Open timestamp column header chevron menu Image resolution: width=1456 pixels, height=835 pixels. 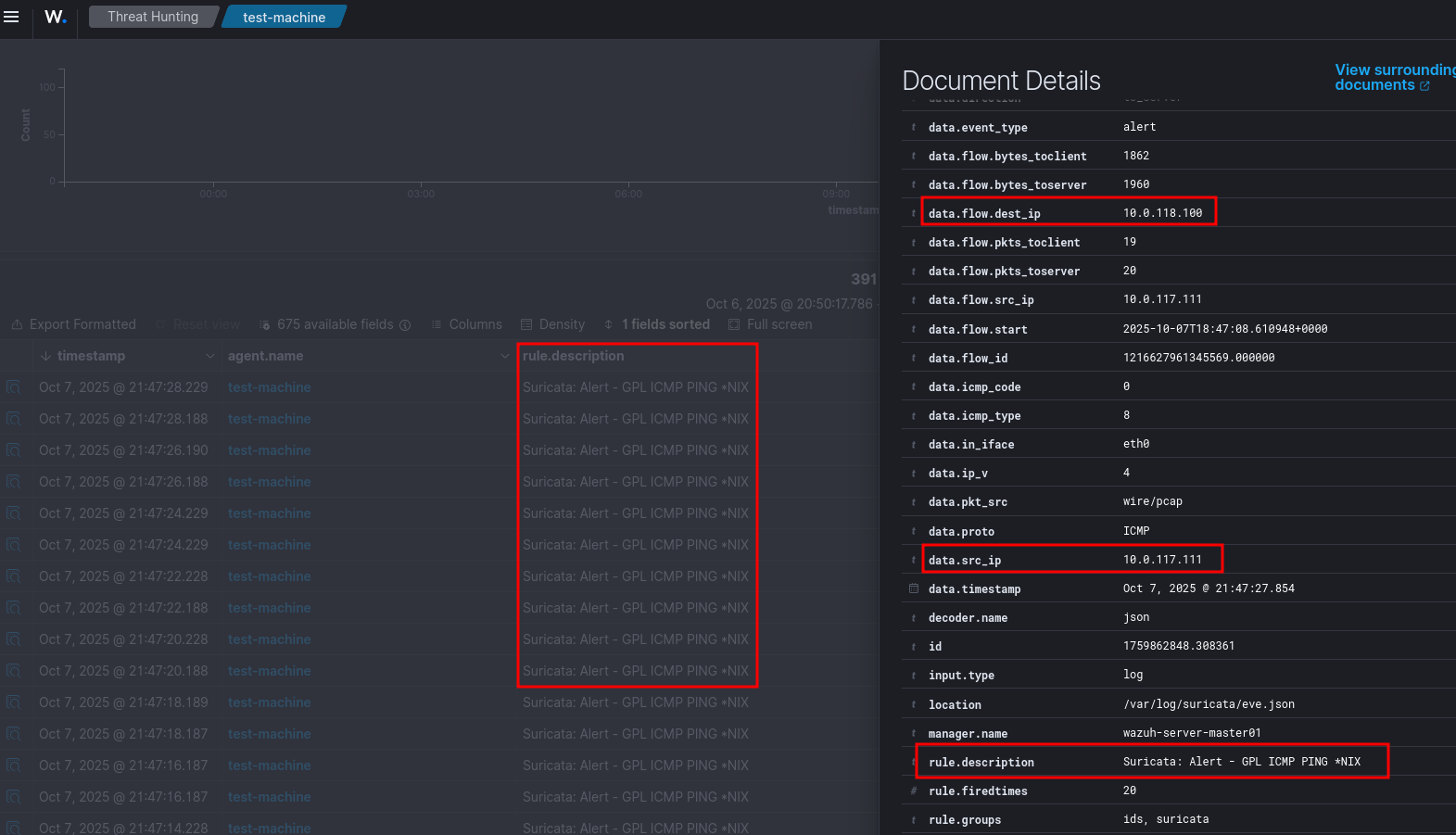[x=209, y=357]
